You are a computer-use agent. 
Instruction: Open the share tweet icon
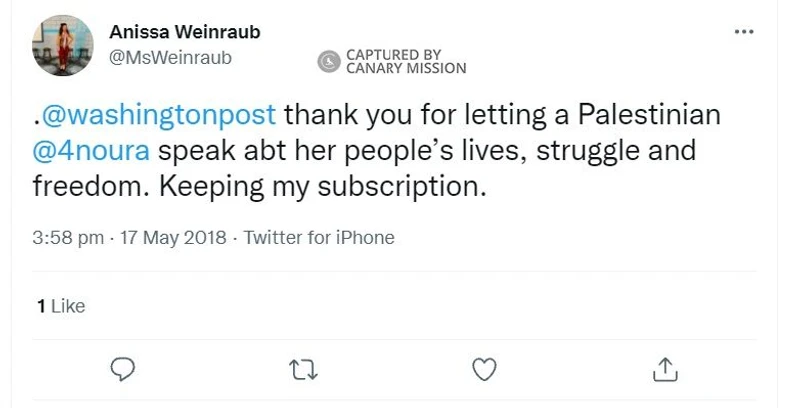[x=664, y=369]
